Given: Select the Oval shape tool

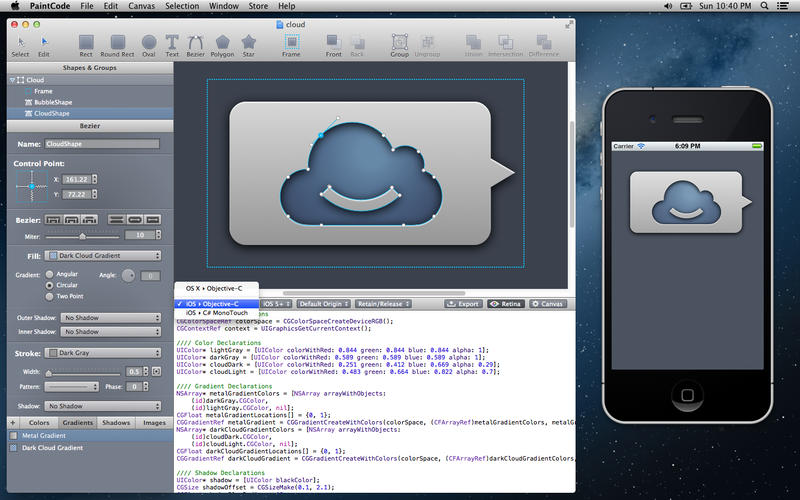Looking at the screenshot, I should click(148, 42).
